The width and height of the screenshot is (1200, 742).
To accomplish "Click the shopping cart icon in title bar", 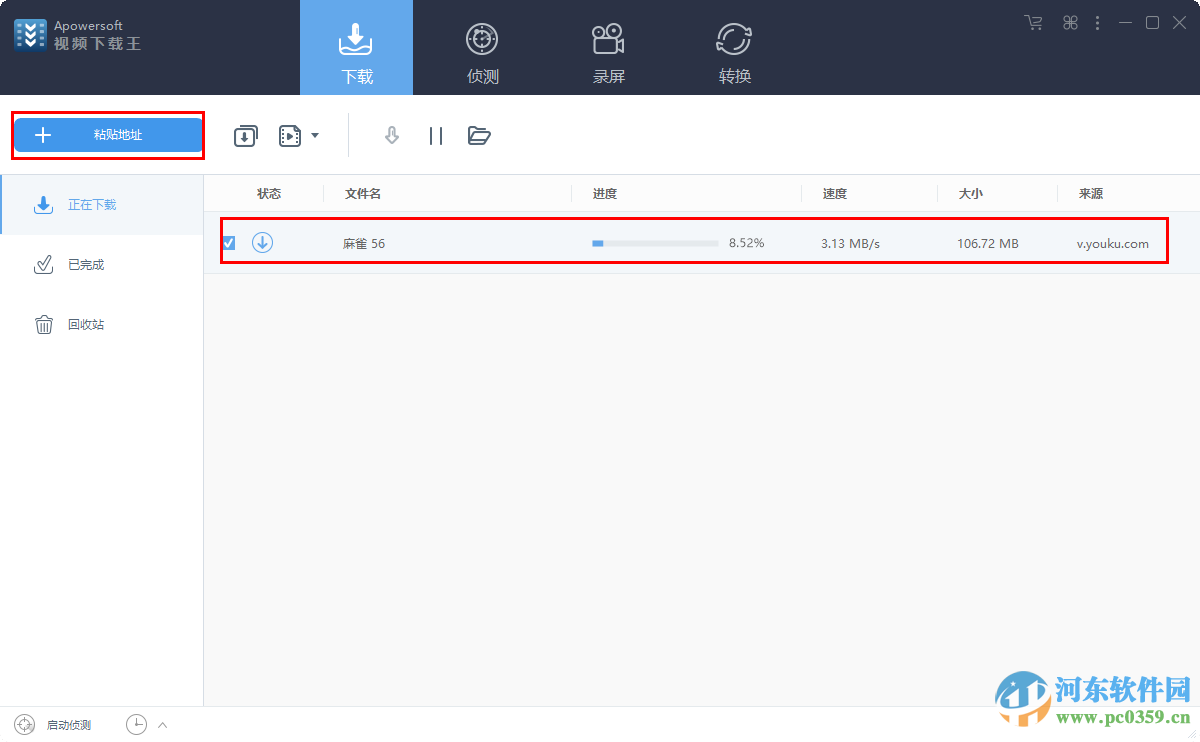I will 1032,22.
